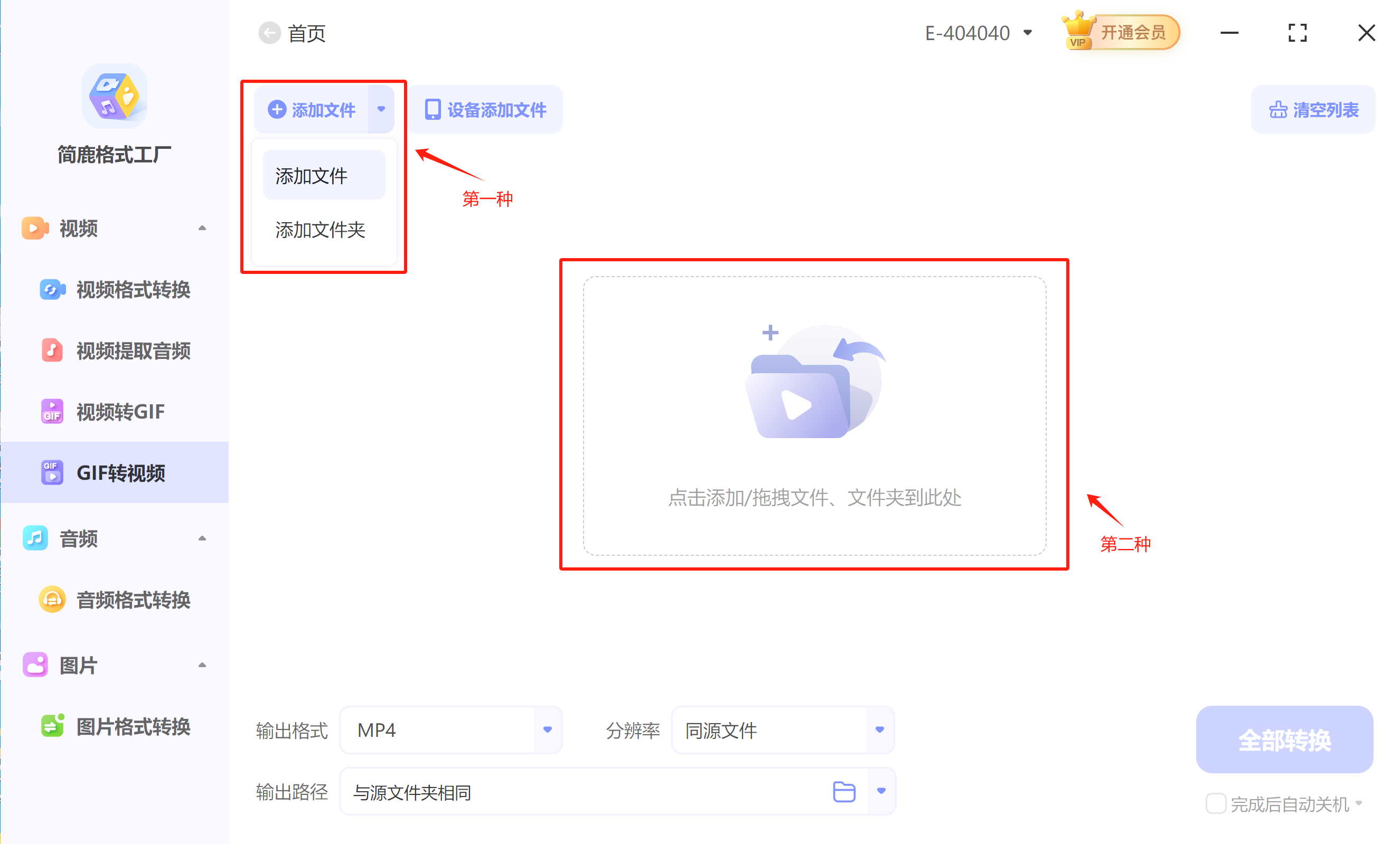The image size is (1400, 844).
Task: Click the back arrow next to 首页
Action: (269, 33)
